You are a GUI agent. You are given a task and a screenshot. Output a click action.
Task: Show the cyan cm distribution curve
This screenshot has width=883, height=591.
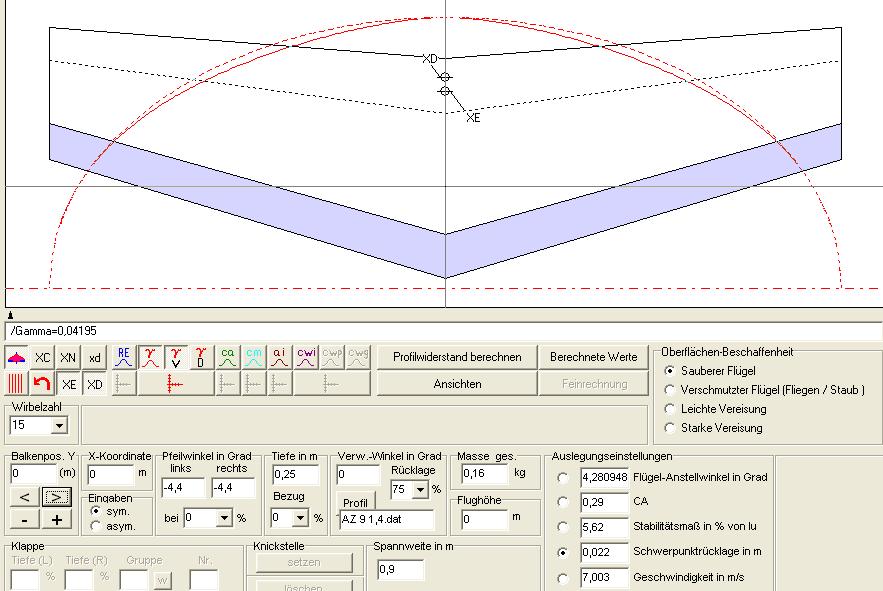click(x=254, y=357)
